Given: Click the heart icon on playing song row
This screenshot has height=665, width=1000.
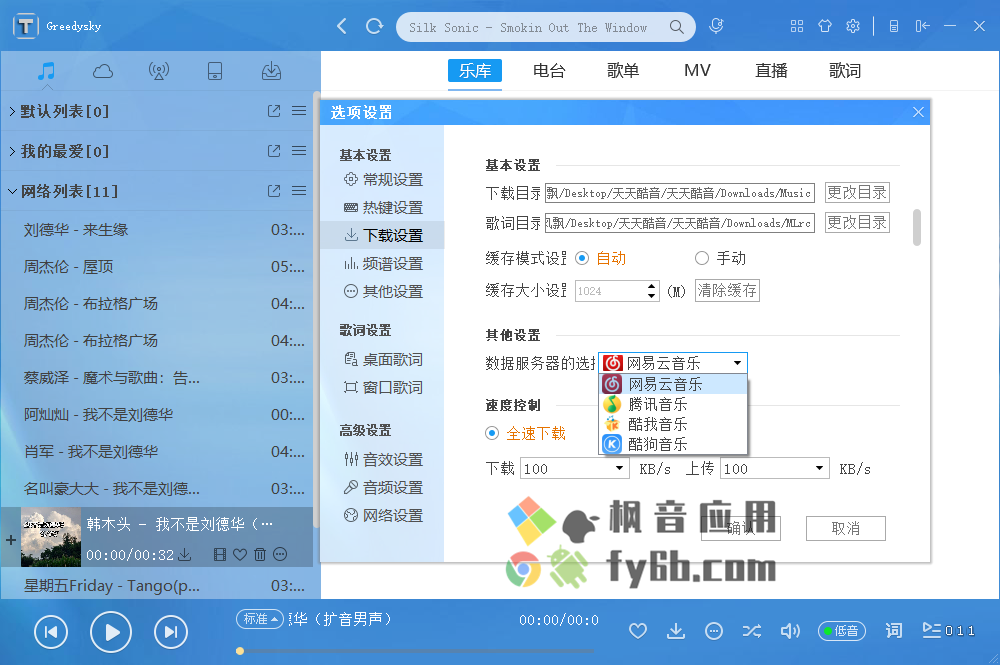Looking at the screenshot, I should [240, 555].
